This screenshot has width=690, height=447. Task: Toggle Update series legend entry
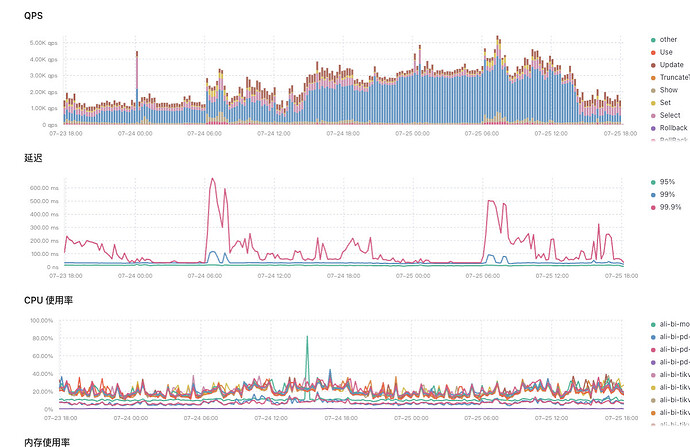(667, 65)
